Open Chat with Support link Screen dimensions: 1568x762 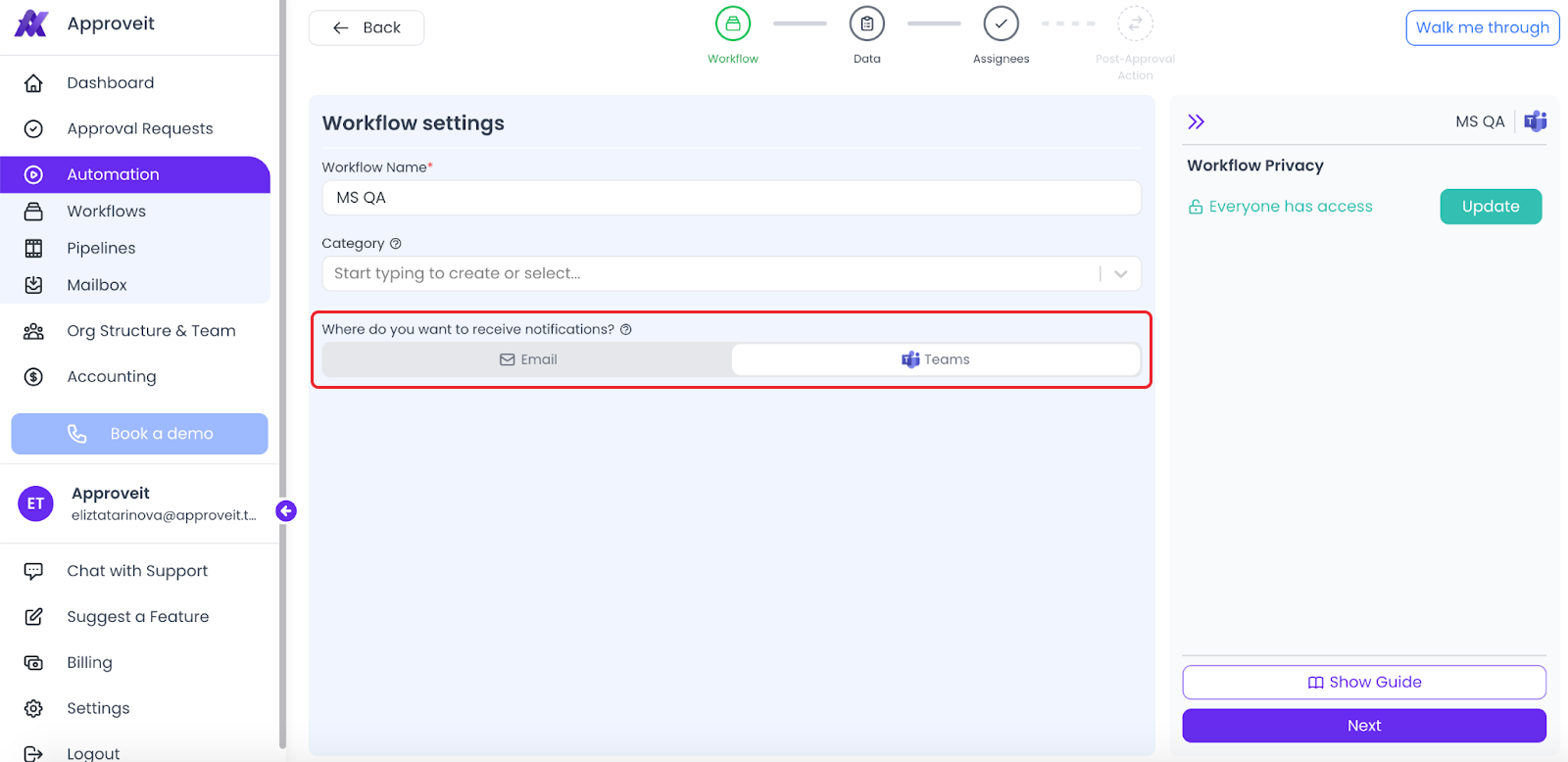click(137, 571)
